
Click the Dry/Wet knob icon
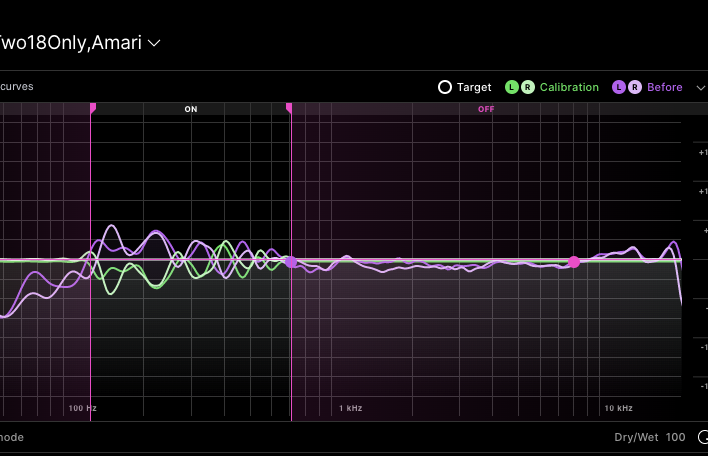pos(703,437)
